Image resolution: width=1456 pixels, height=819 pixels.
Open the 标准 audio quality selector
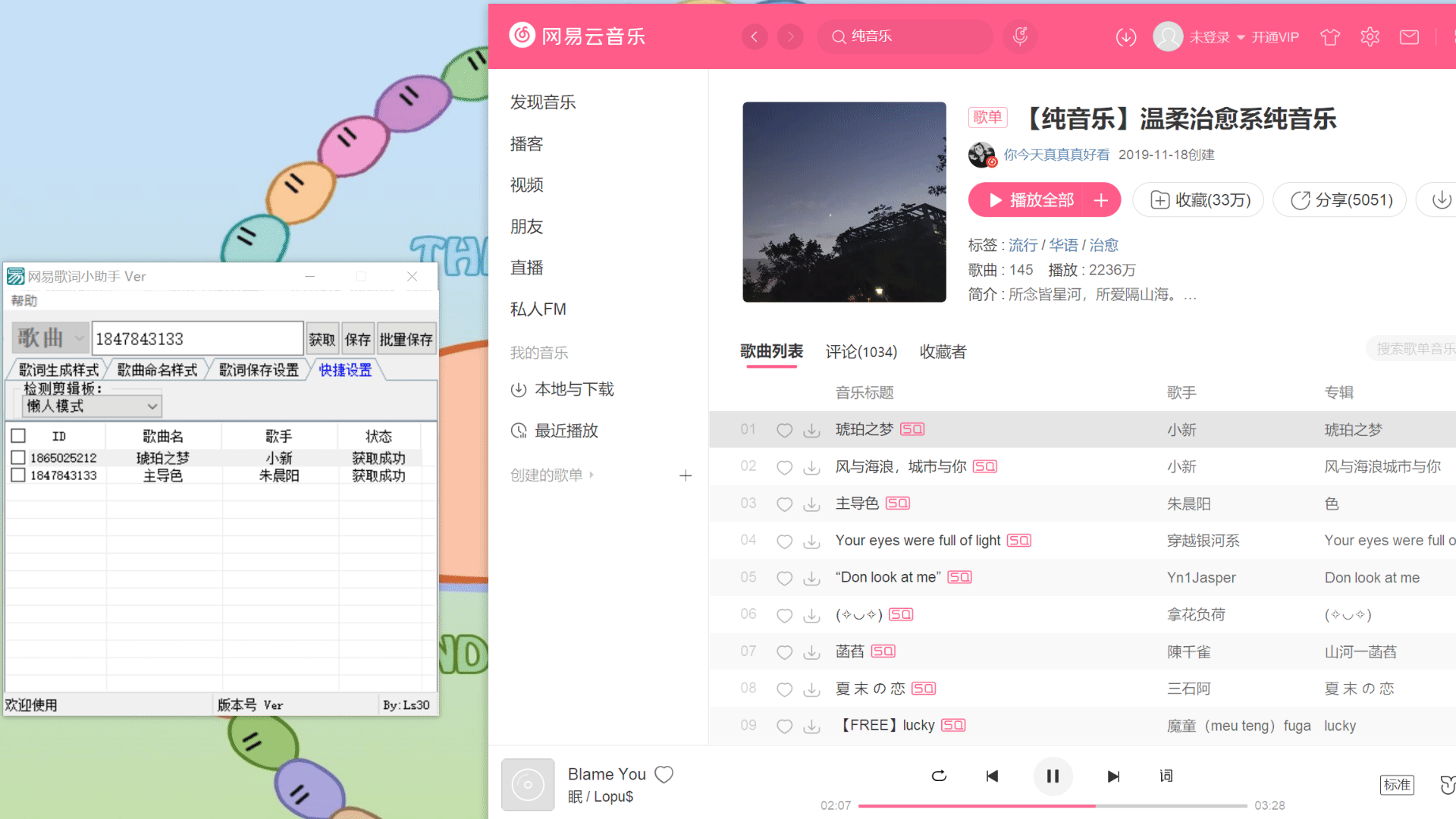point(1397,785)
